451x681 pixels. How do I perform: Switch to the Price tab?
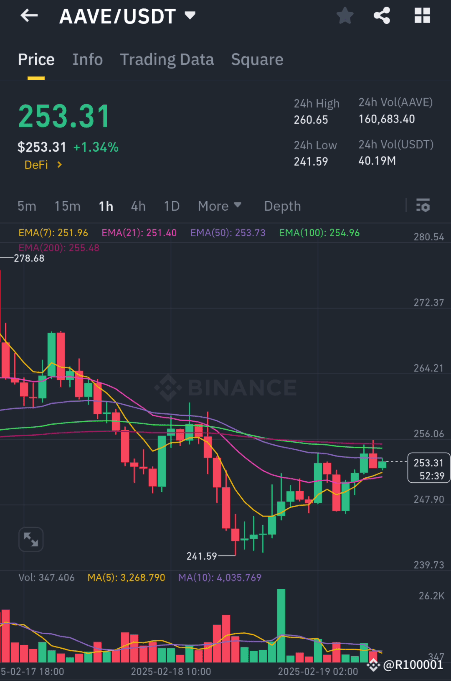[36, 60]
